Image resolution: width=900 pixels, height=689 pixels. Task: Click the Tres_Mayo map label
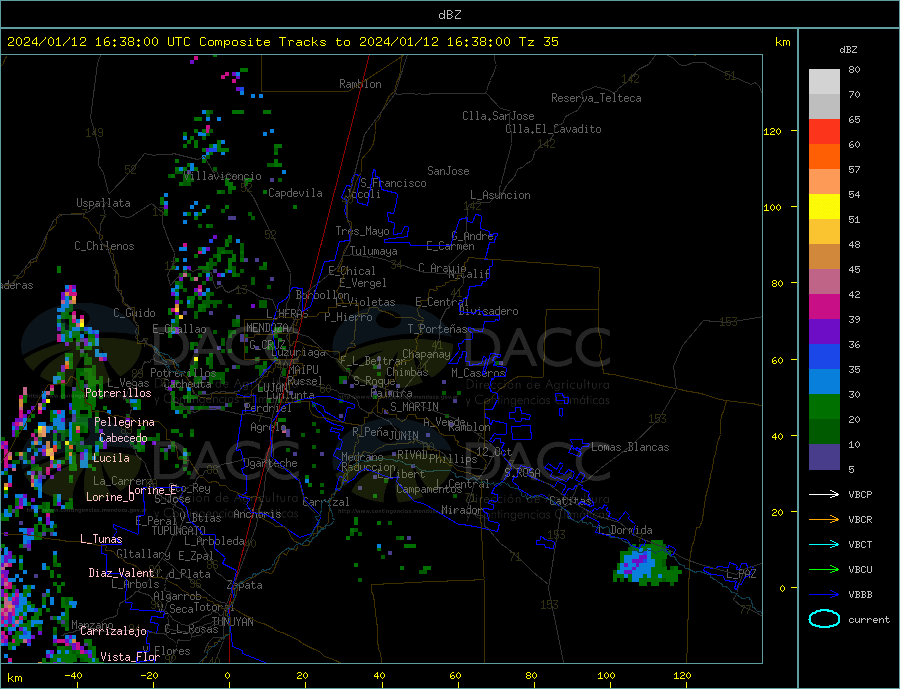(x=363, y=231)
